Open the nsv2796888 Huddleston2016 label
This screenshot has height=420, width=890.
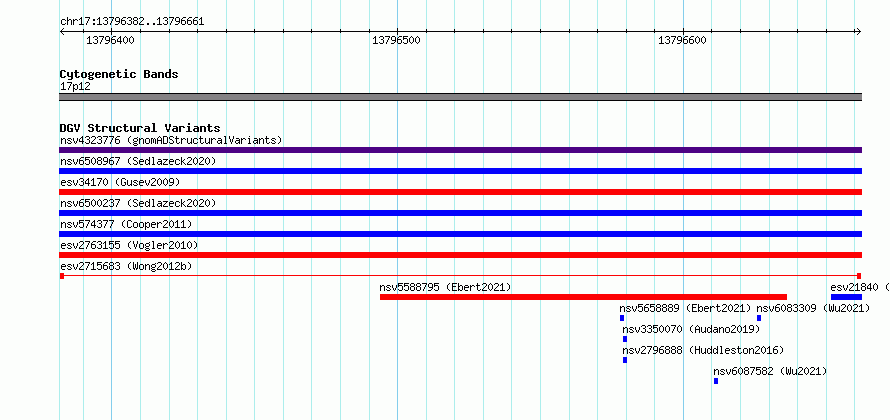[703, 350]
